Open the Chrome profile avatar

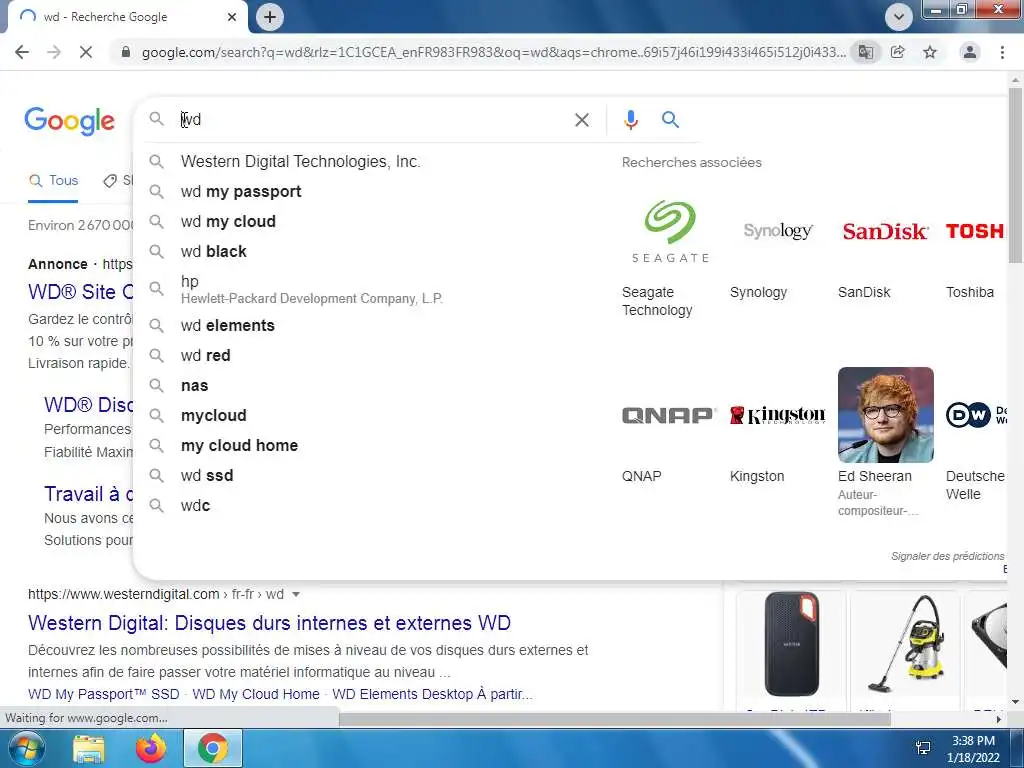coord(970,52)
